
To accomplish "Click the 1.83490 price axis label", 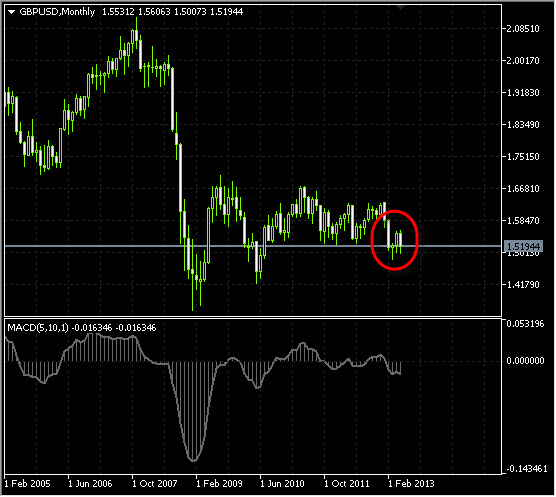I will pyautogui.click(x=523, y=125).
